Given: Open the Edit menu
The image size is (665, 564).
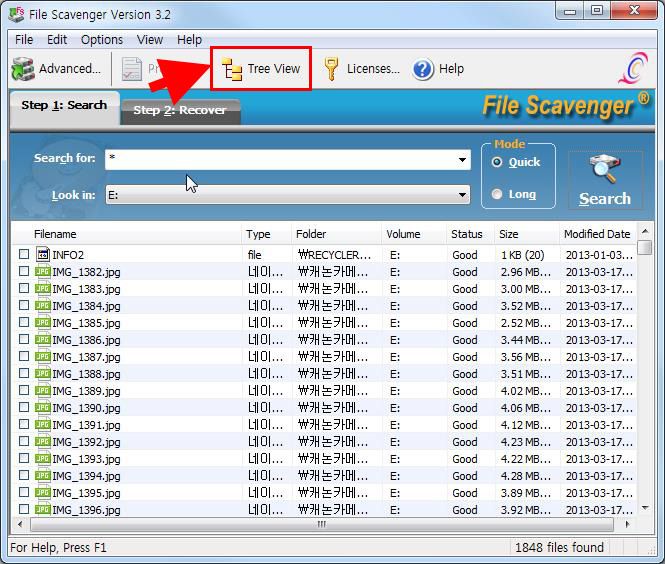Looking at the screenshot, I should tap(57, 40).
